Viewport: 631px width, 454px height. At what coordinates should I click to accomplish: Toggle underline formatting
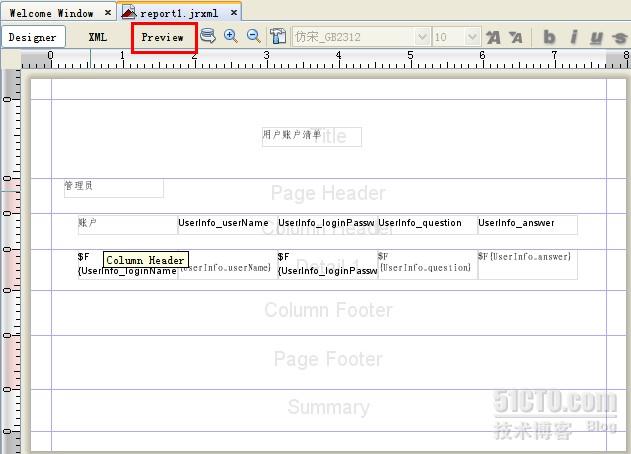(596, 37)
